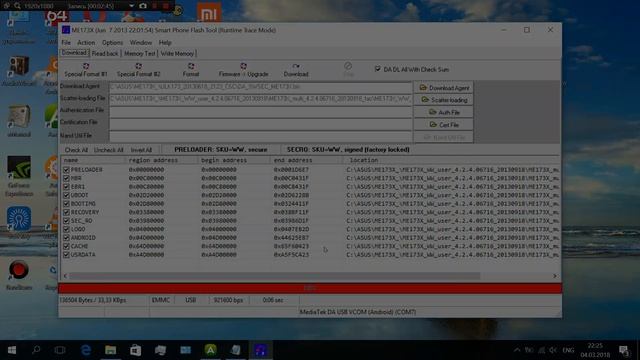This screenshot has height=360, width=640.
Task: Open the Options menu
Action: (x=112, y=42)
